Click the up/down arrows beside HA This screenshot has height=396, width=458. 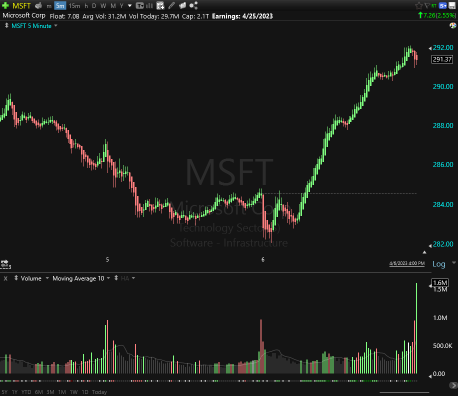click(x=116, y=278)
